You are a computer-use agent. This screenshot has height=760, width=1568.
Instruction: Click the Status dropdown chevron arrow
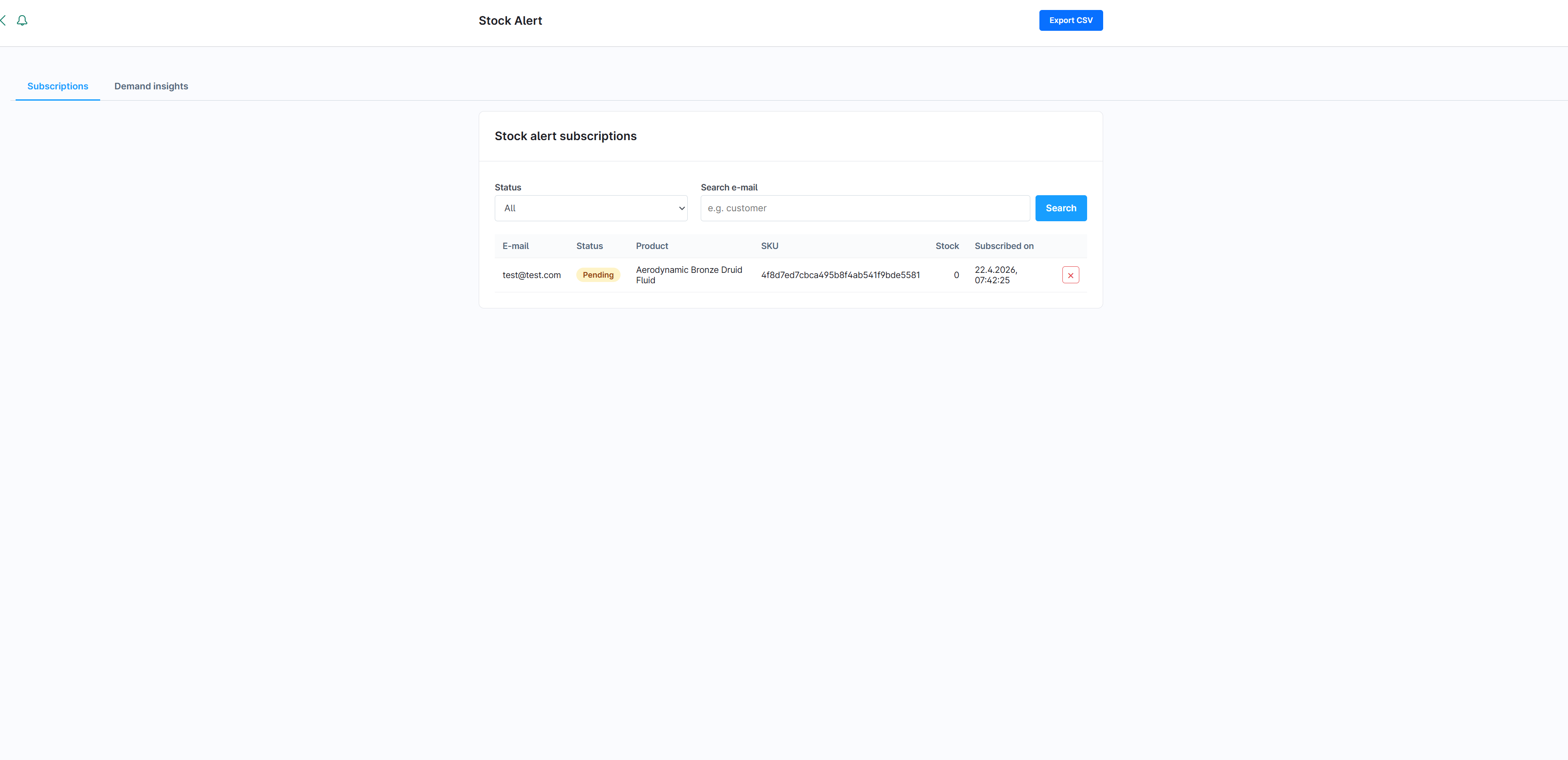tap(681, 208)
